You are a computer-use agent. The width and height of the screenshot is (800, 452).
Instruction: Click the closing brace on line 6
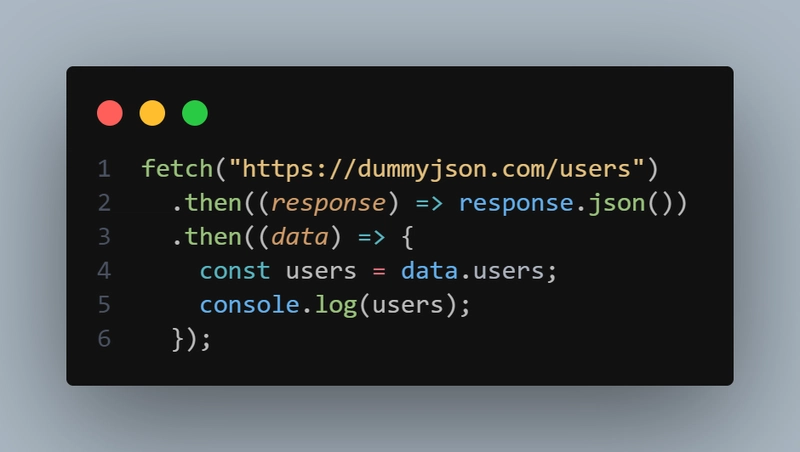(x=177, y=339)
